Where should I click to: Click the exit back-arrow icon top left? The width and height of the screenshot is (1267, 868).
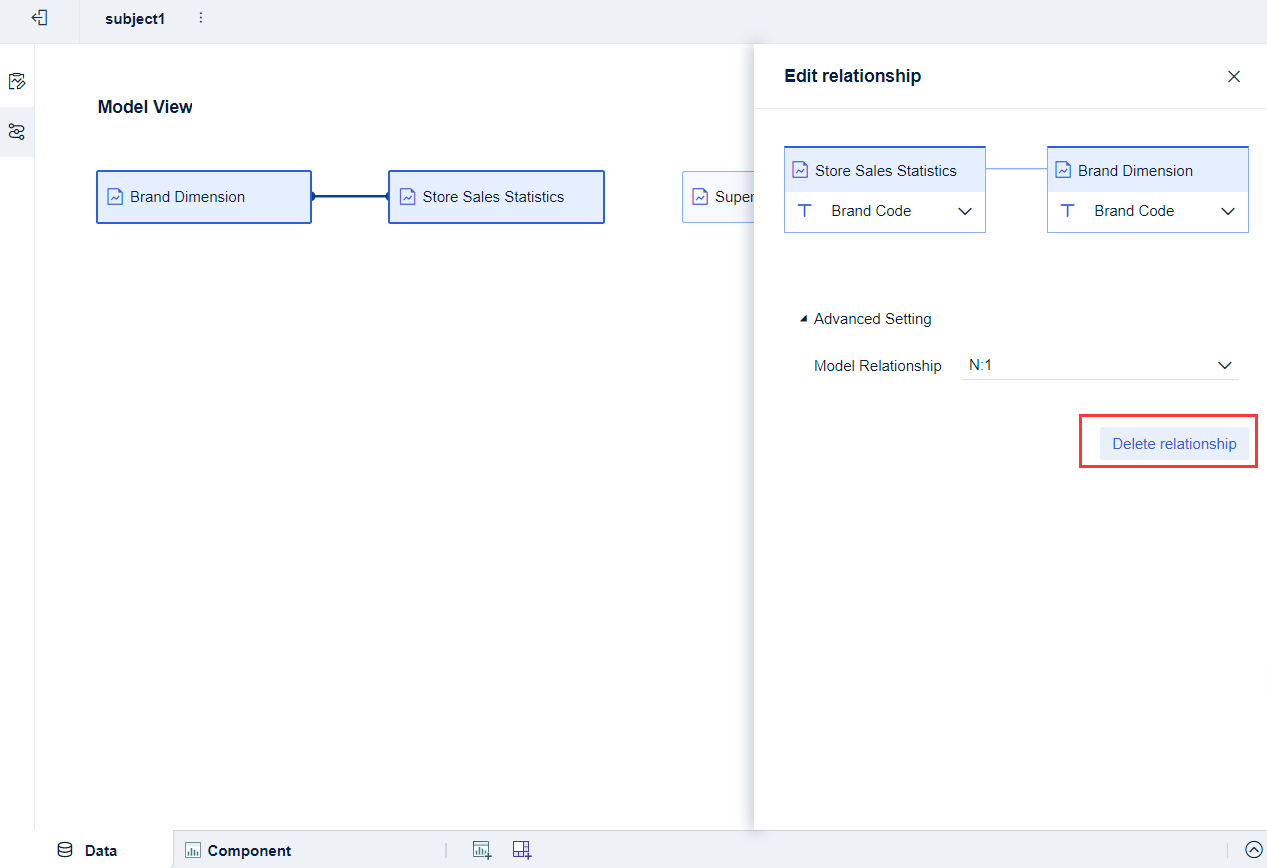[x=40, y=19]
